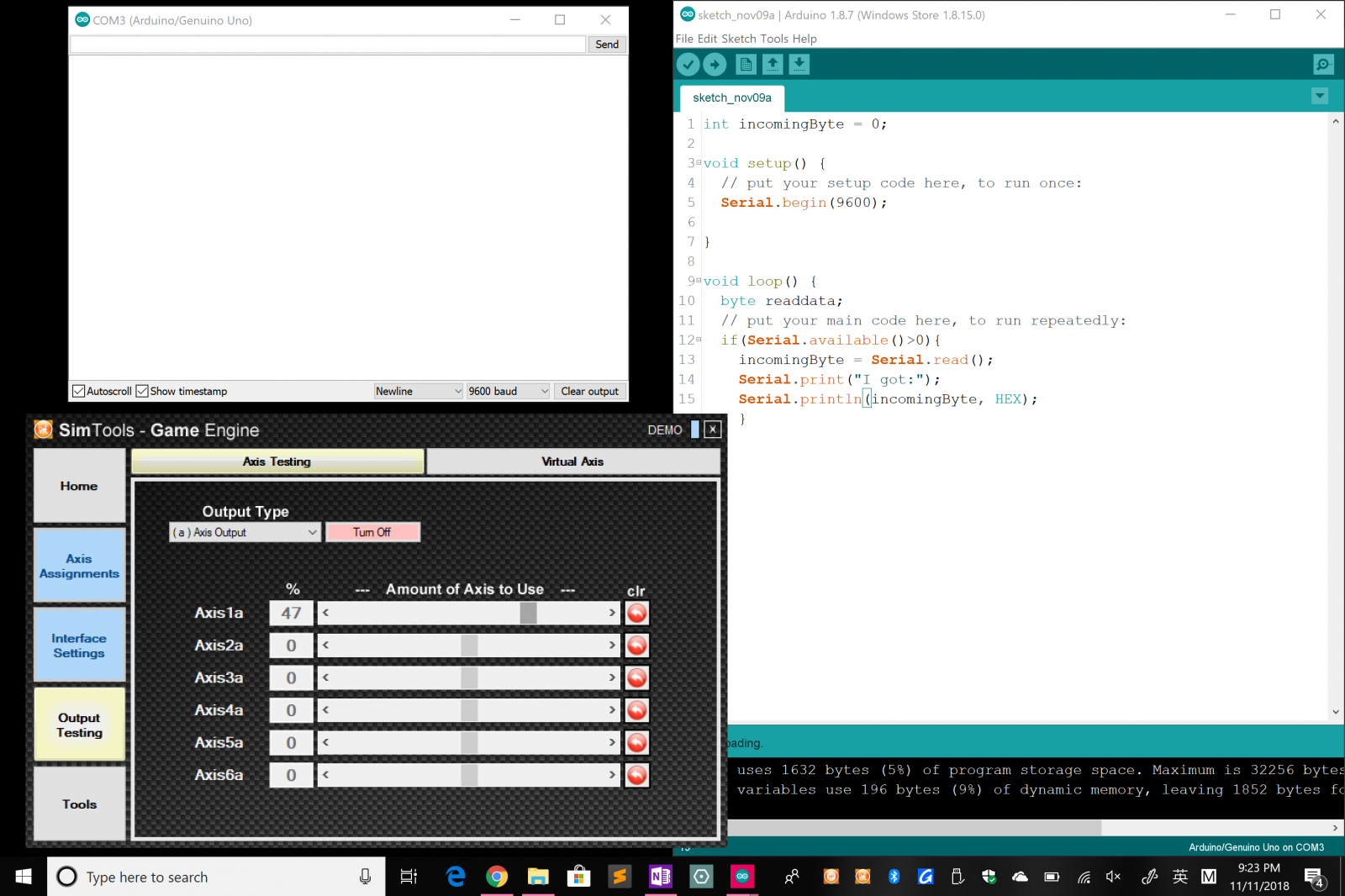The height and width of the screenshot is (896, 1345).
Task: Toggle the Show timestamp checkbox
Action: [142, 391]
